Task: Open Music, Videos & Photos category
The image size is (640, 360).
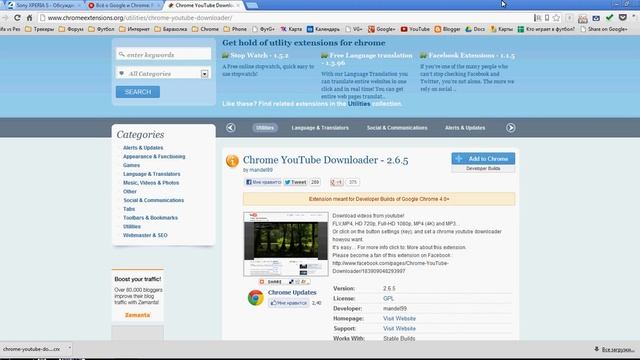Action: [151, 183]
